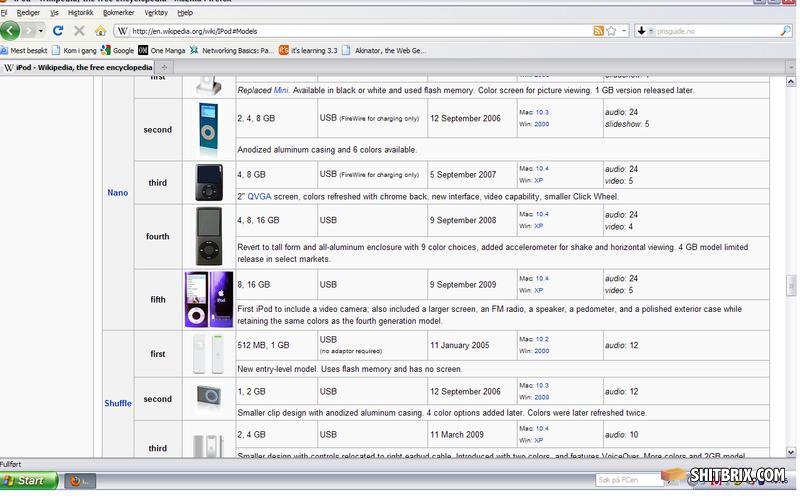Screen dimensions: 800x500
Task: Open the it's learning 3.3 bookmark
Action: tap(308, 51)
